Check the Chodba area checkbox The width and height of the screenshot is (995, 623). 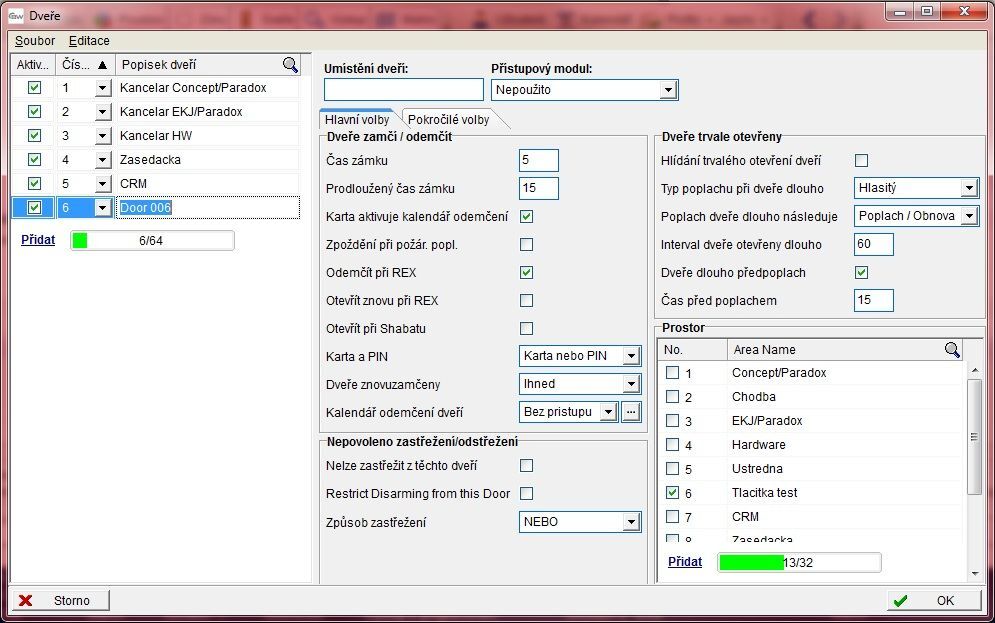pos(673,397)
